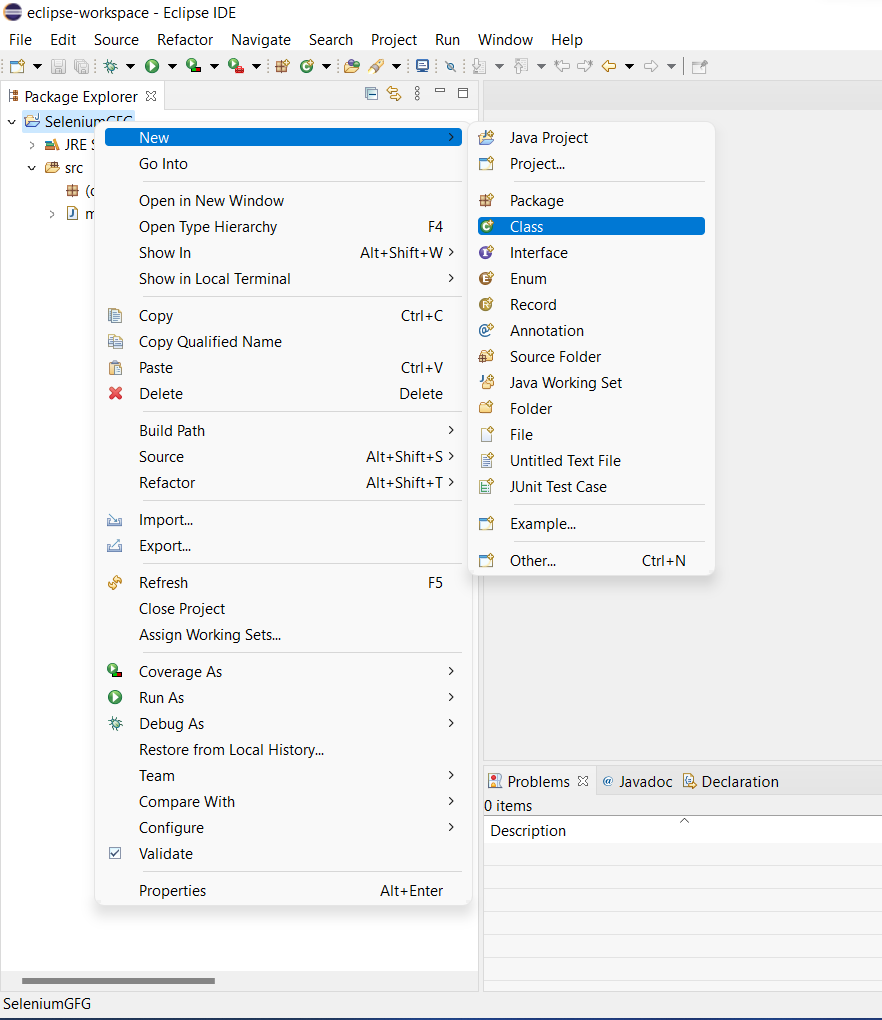Select Java Project in the New submenu
This screenshot has height=1020, width=882.
tap(591, 138)
